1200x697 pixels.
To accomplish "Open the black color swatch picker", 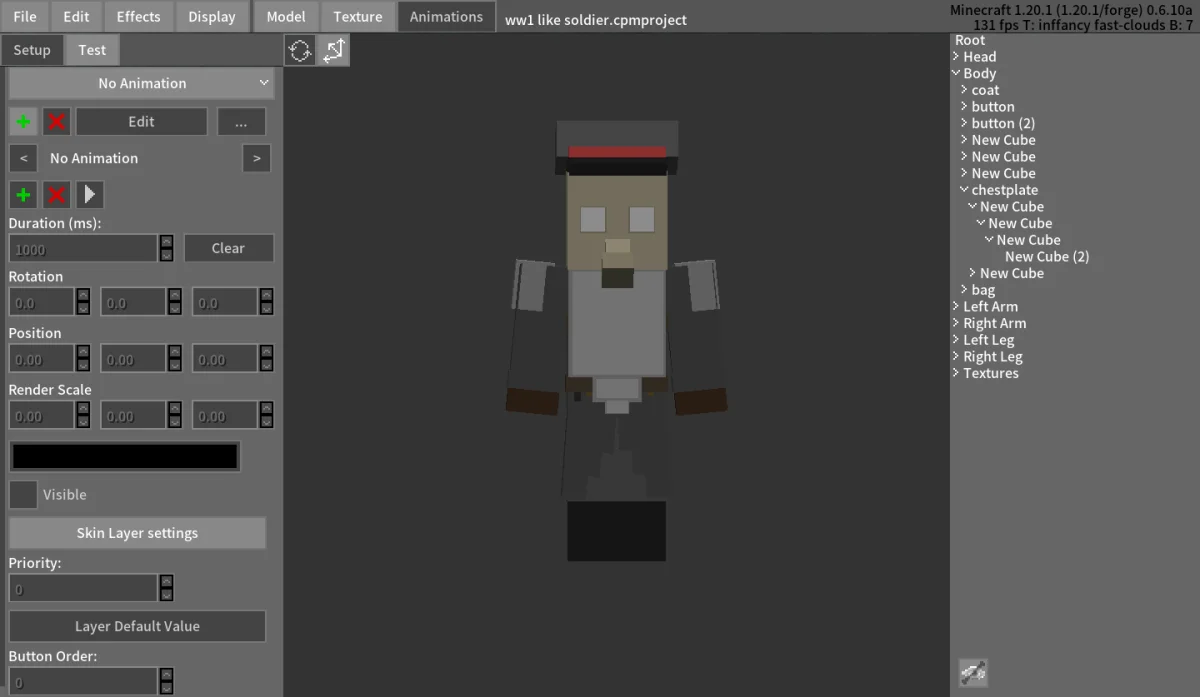I will 125,456.
